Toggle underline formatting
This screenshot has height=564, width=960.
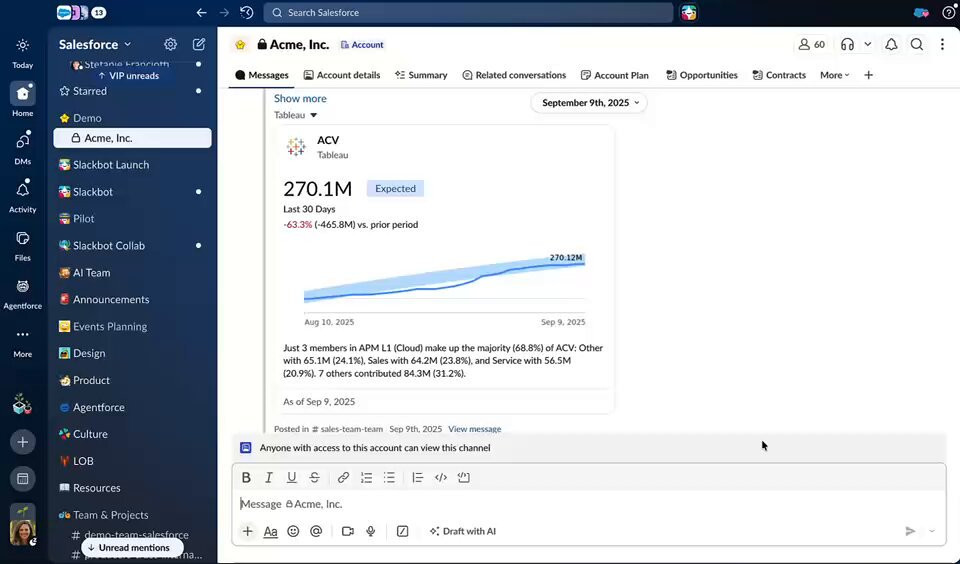[291, 477]
